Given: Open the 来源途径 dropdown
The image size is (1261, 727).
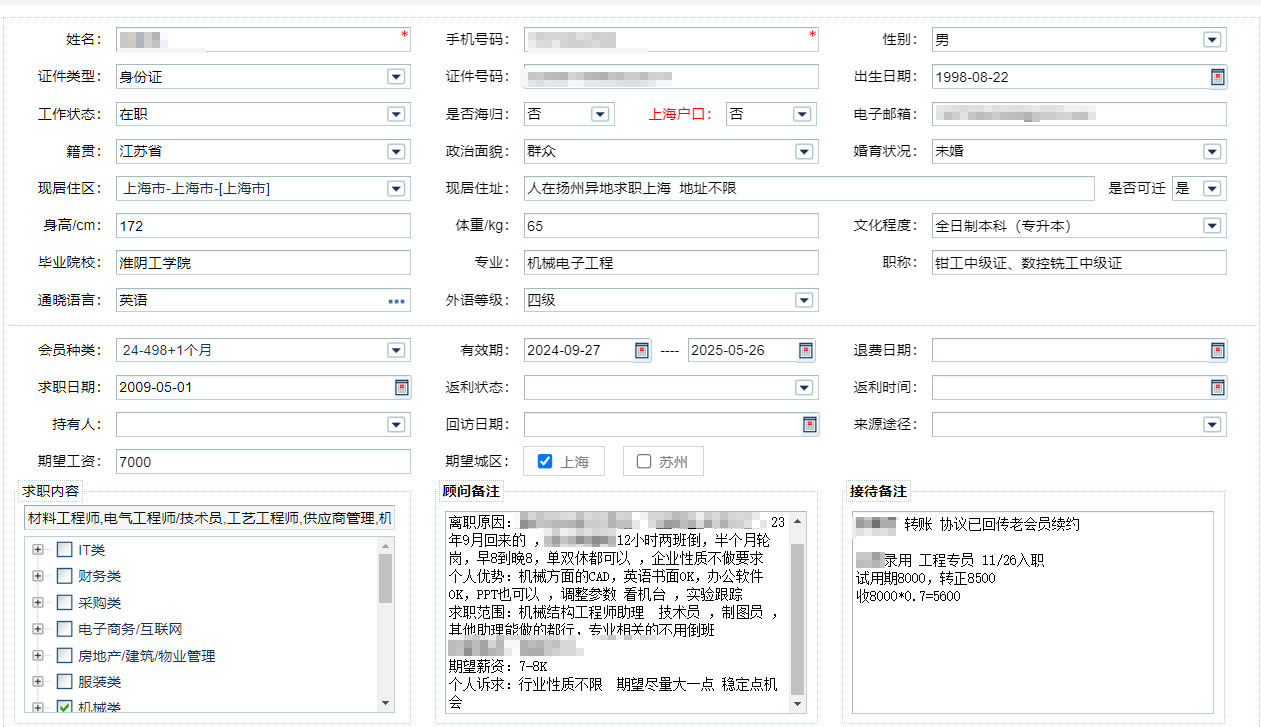Looking at the screenshot, I should pyautogui.click(x=1212, y=424).
